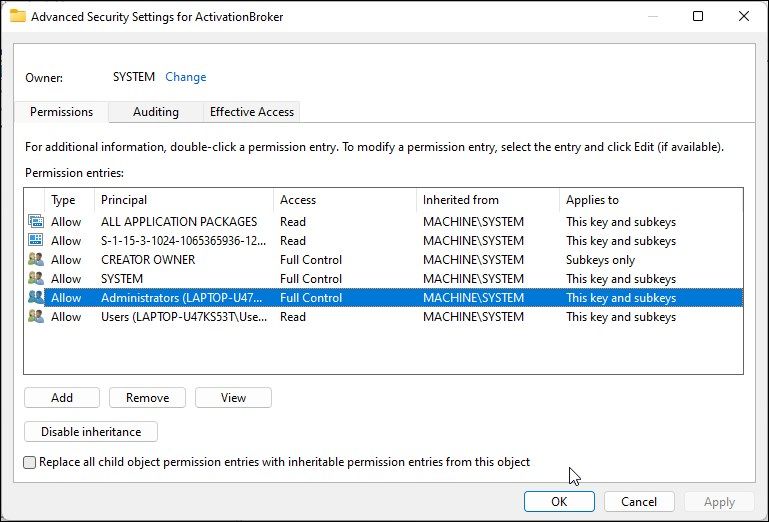
Task: Remove the selected permission entry
Action: (147, 398)
